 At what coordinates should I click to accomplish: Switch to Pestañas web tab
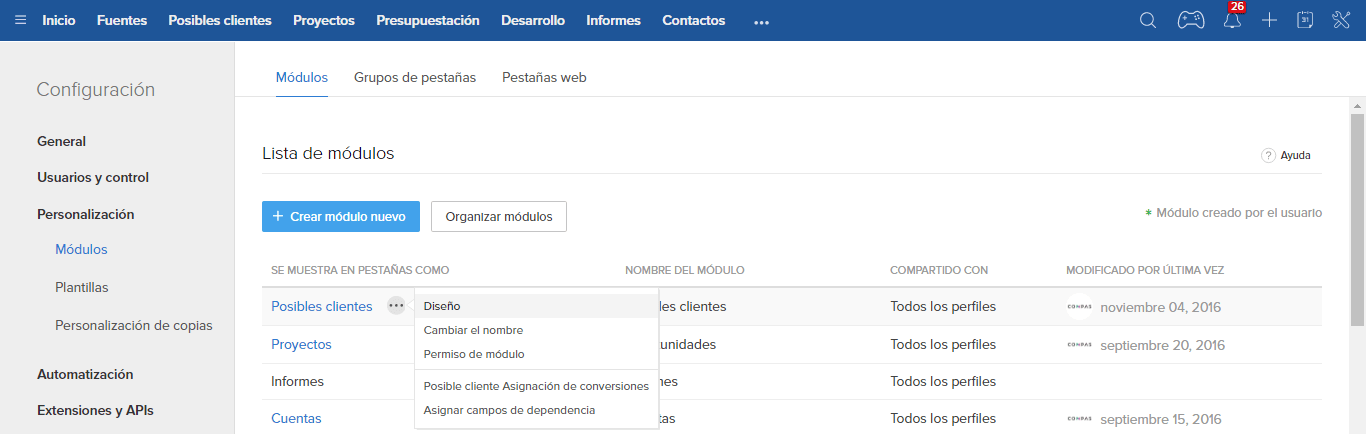[x=544, y=77]
